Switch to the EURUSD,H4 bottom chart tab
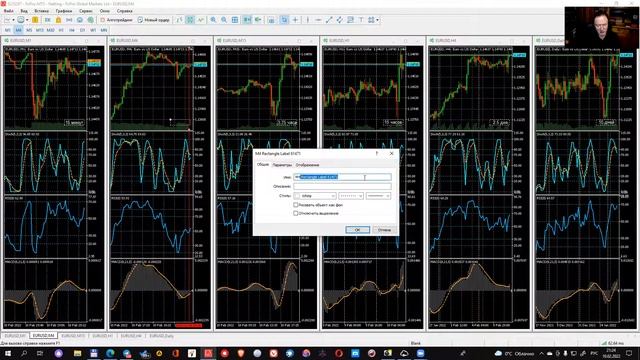Viewport: 640px width, 360px height. pyautogui.click(x=131, y=336)
